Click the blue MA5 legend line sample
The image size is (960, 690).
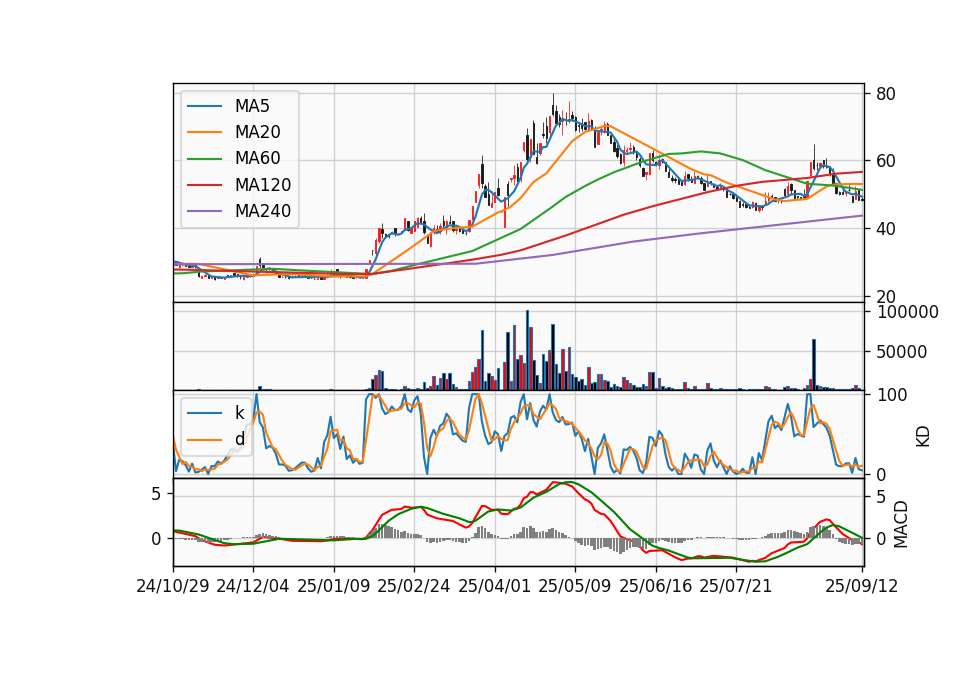coord(204,106)
